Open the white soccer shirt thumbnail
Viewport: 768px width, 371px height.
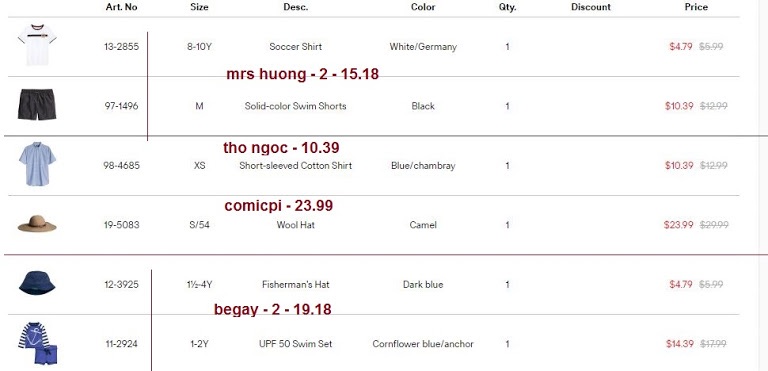(37, 45)
